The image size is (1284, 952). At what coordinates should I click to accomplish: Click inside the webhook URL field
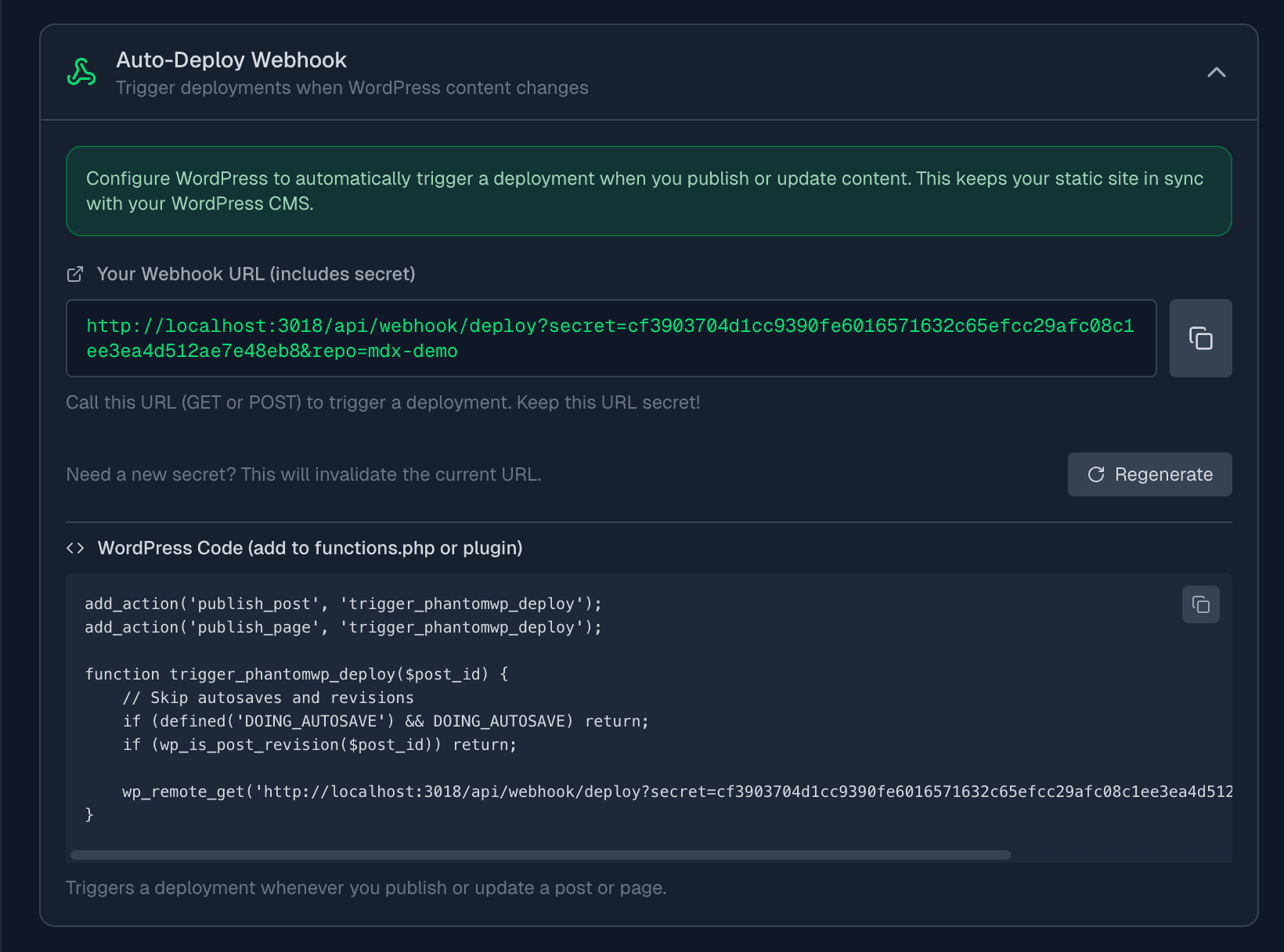(x=611, y=338)
